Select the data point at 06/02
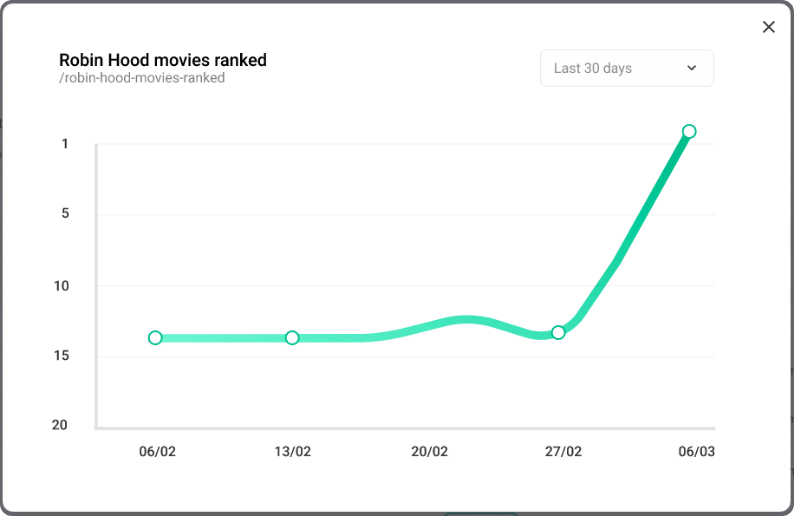Screen dimensions: 794x516 coord(155,338)
